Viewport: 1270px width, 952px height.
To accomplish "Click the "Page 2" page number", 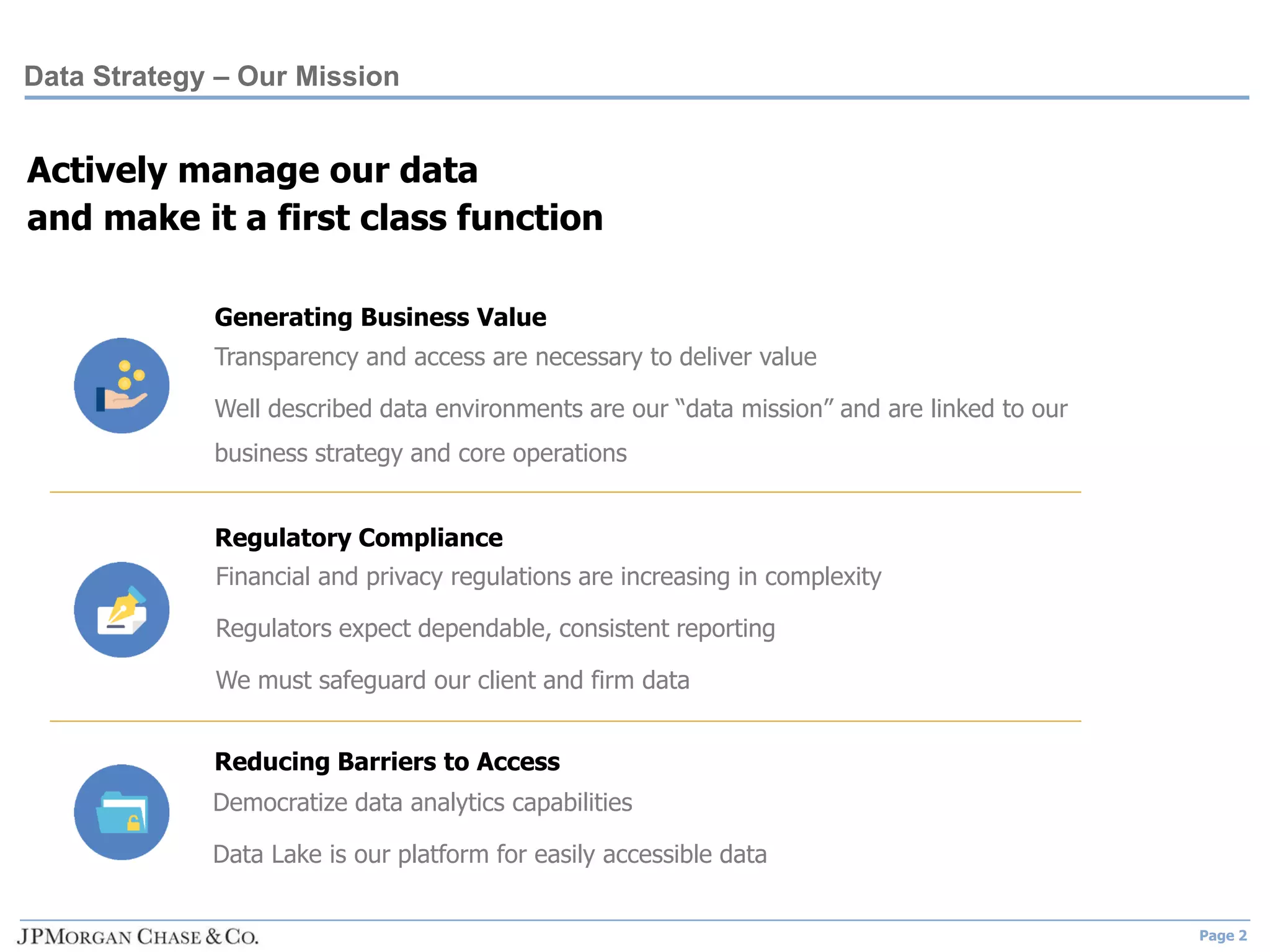I will click(1222, 936).
